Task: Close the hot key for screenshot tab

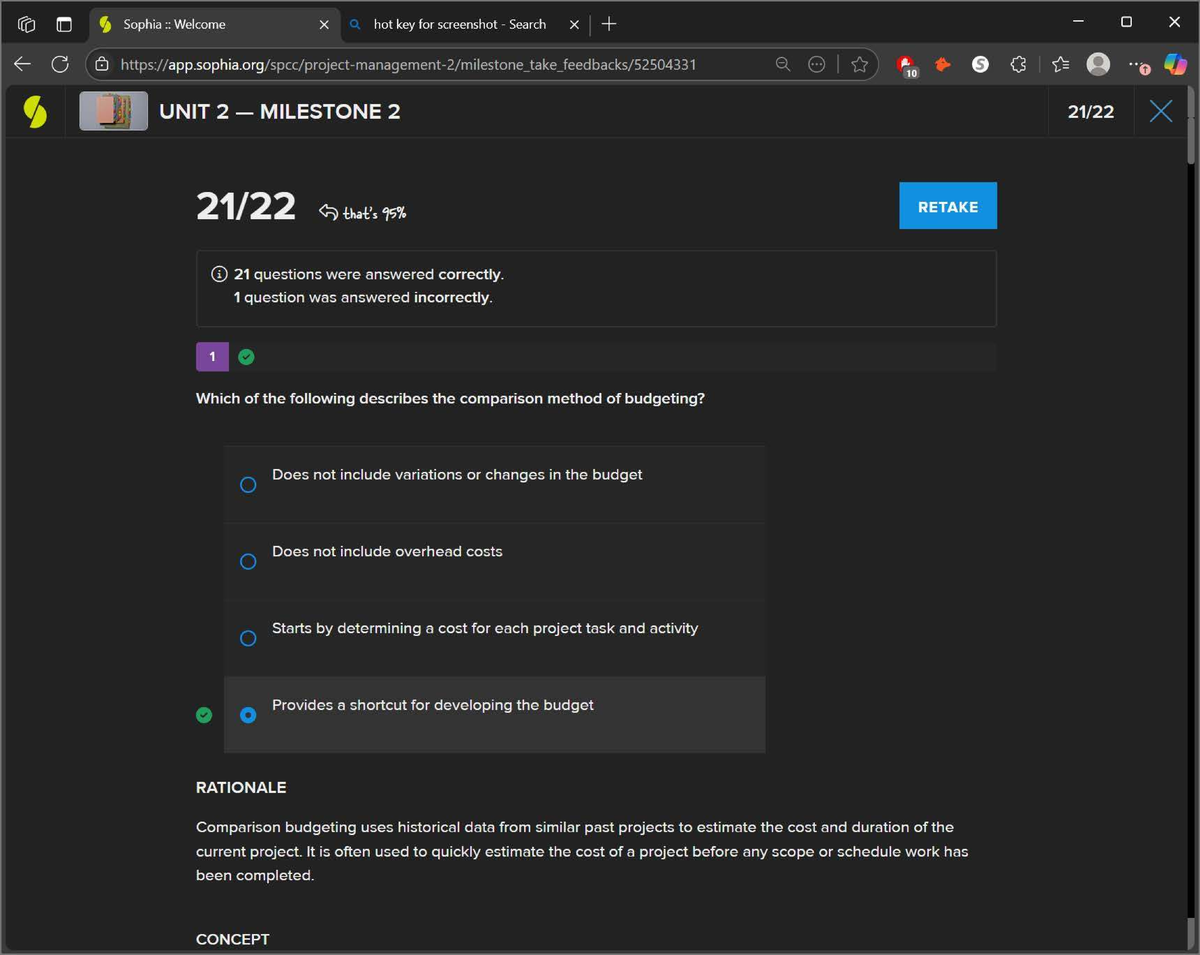Action: tap(574, 24)
